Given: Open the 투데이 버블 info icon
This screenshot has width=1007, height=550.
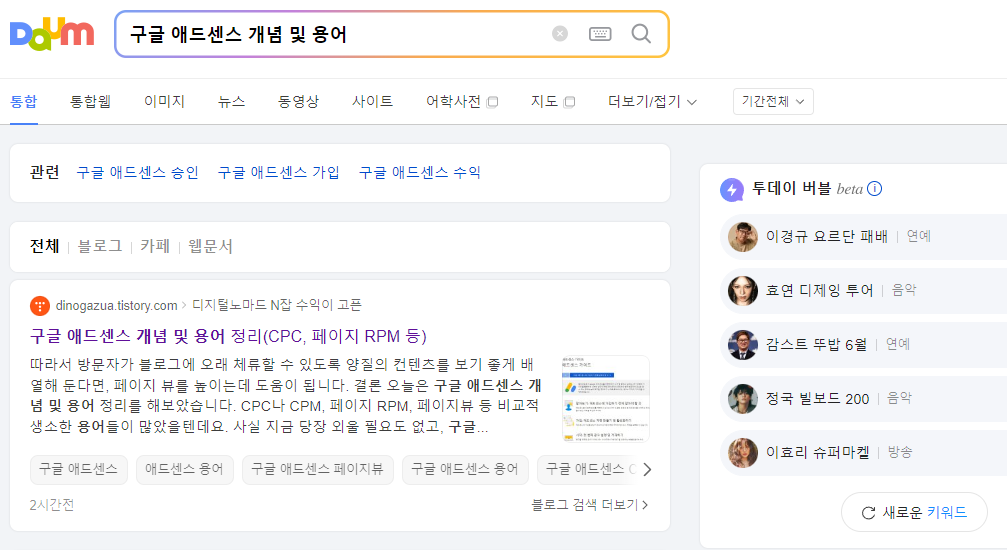Looking at the screenshot, I should pos(874,189).
